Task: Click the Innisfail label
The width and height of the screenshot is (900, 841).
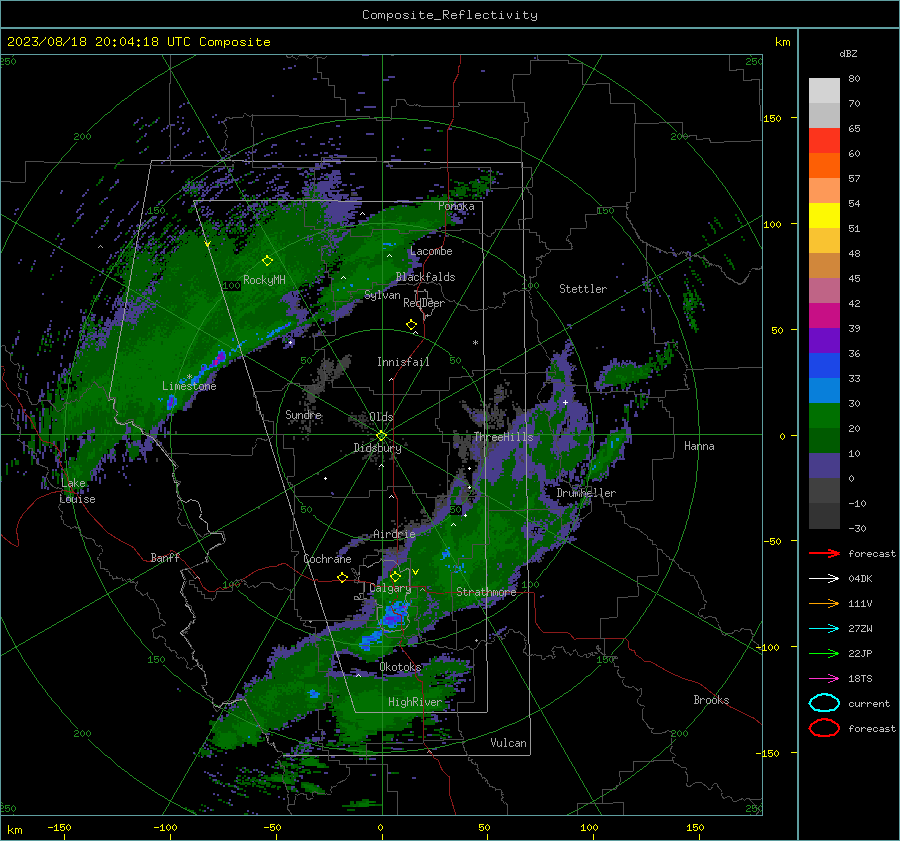Action: (x=403, y=362)
